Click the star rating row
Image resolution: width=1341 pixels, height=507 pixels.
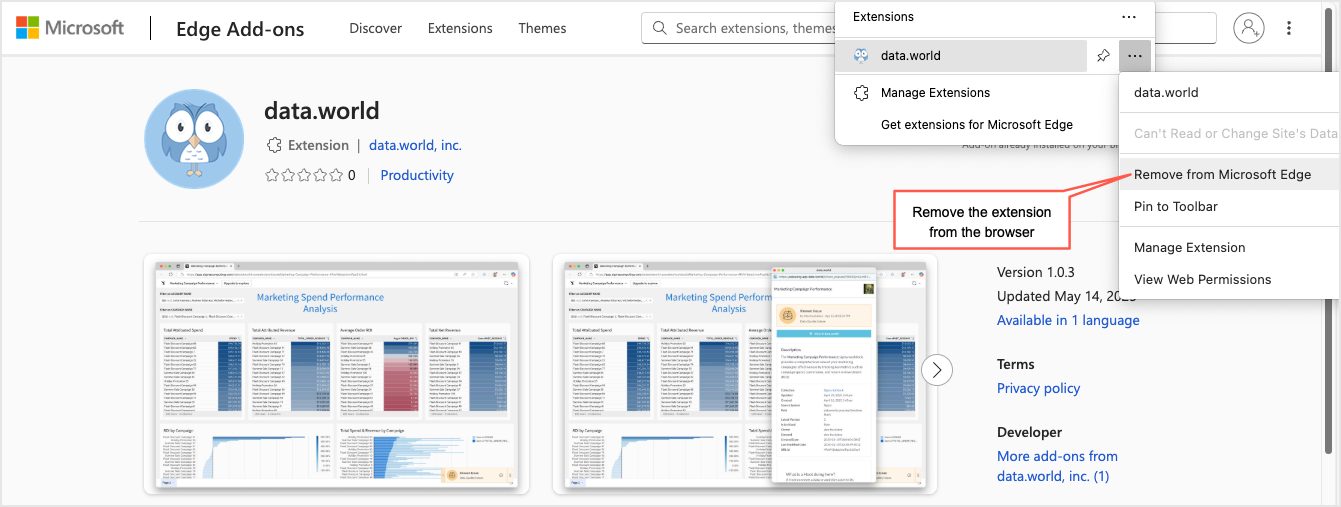point(304,175)
